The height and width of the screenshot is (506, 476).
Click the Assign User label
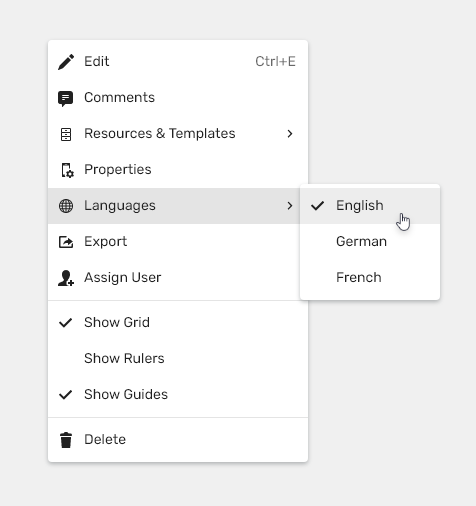[x=123, y=277]
